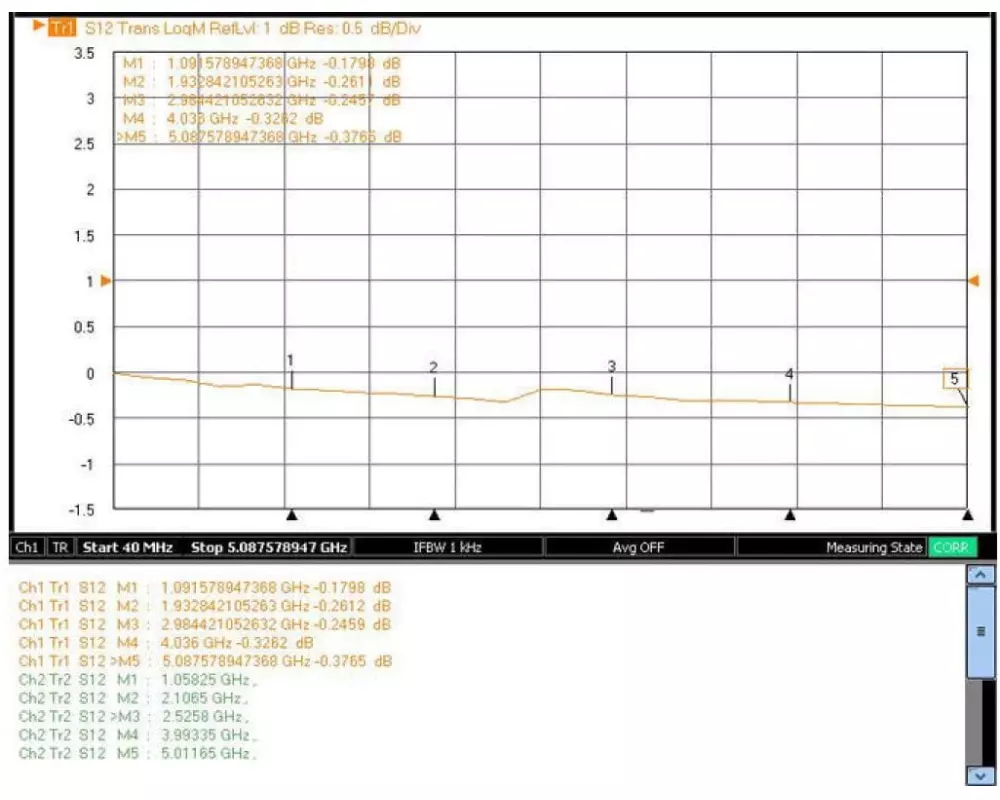Click the marker 4 triangle on frequency axis
Screen dimensions: 1000x800
(x=790, y=515)
